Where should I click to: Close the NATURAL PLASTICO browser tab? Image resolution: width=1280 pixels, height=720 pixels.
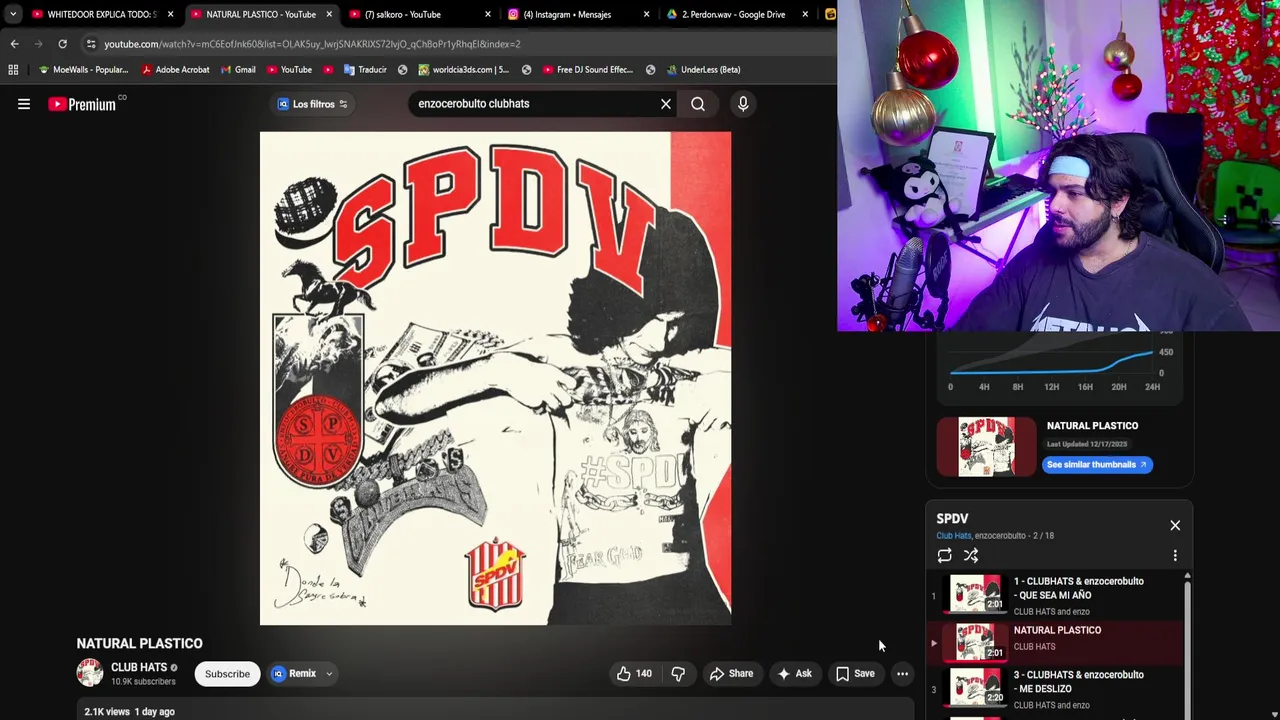[329, 14]
